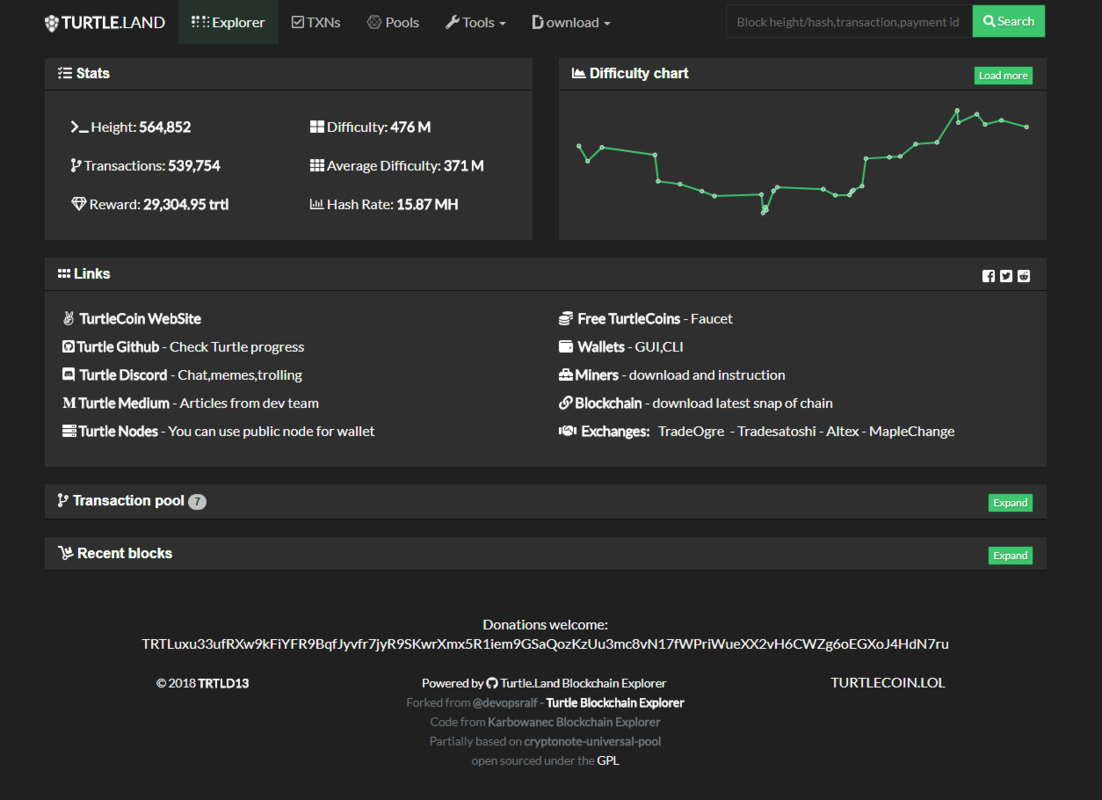Viewport: 1102px width, 800px height.
Task: Open the Reddit icon in Links header
Action: click(x=1023, y=276)
